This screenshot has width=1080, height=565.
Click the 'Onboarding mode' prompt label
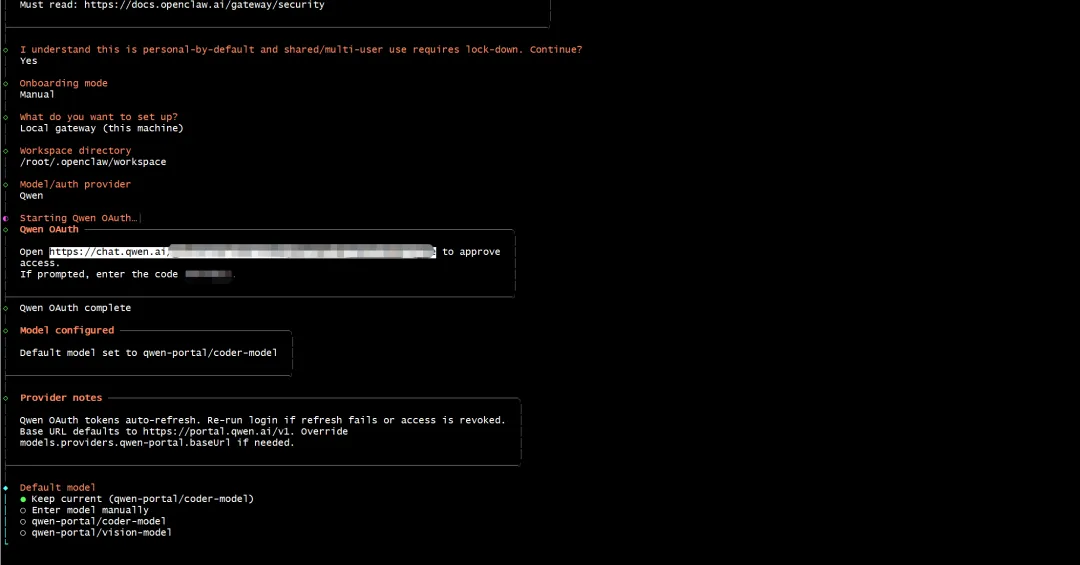point(63,83)
